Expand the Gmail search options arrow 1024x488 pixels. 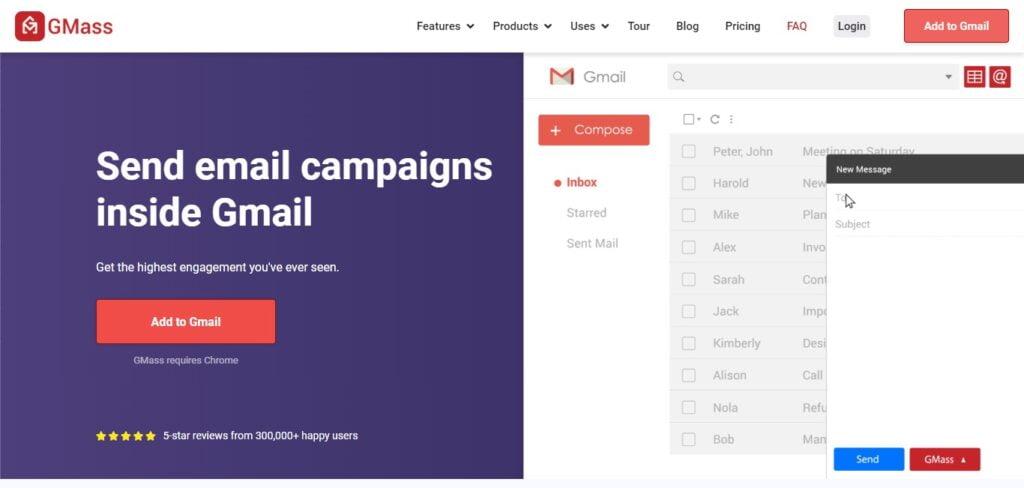pyautogui.click(x=948, y=77)
